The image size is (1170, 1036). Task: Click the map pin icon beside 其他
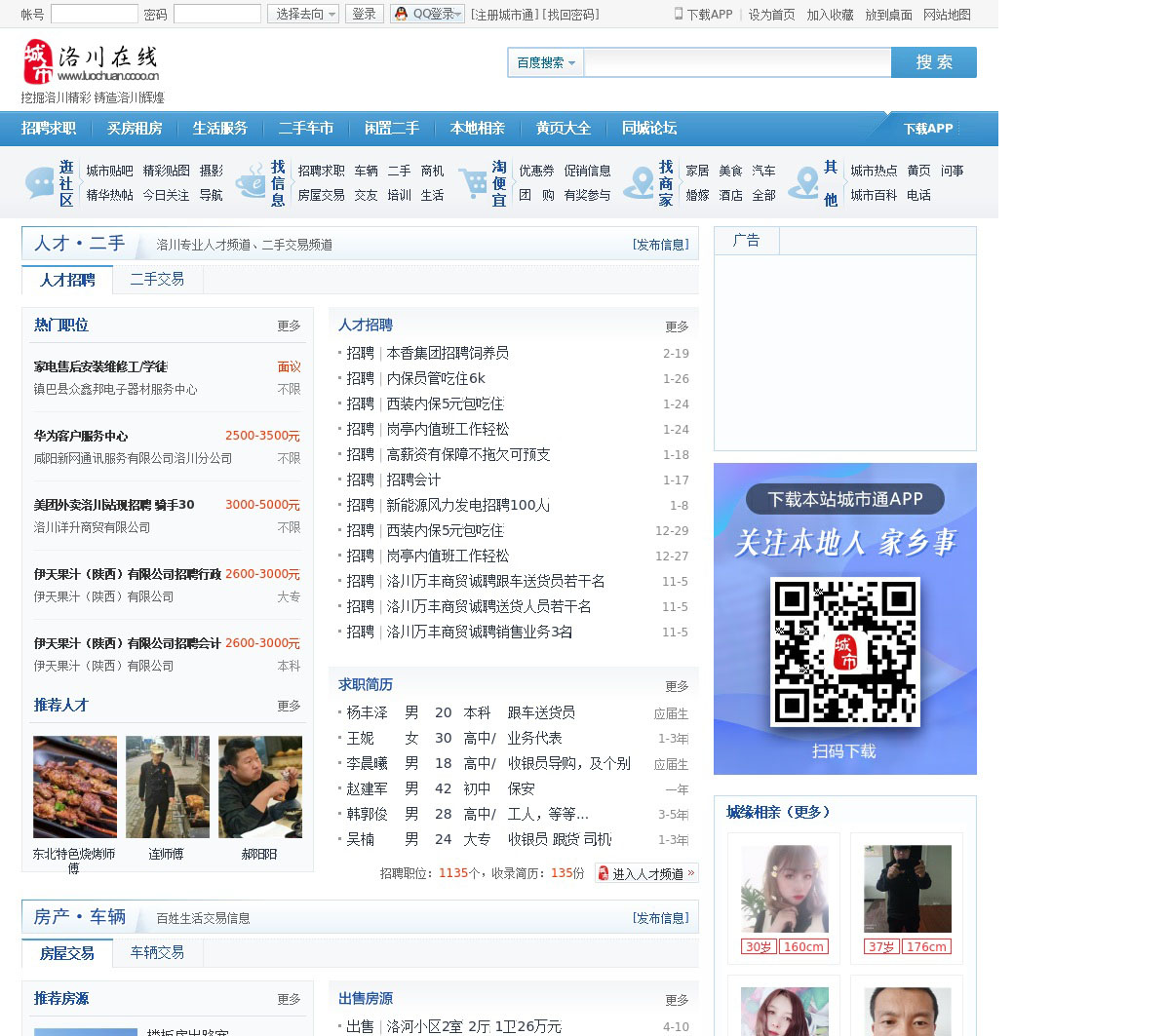pyautogui.click(x=804, y=182)
